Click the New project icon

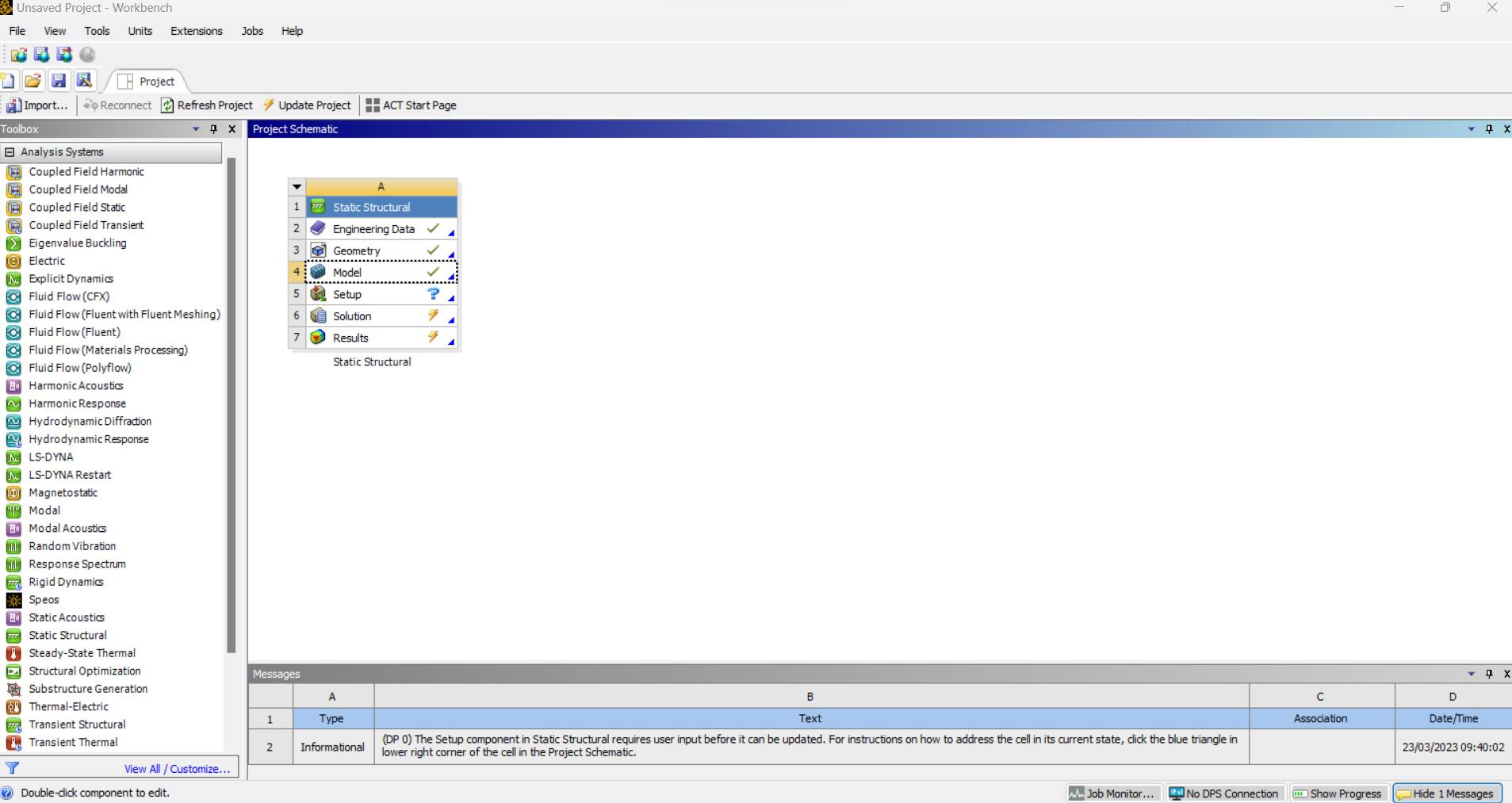pyautogui.click(x=7, y=81)
